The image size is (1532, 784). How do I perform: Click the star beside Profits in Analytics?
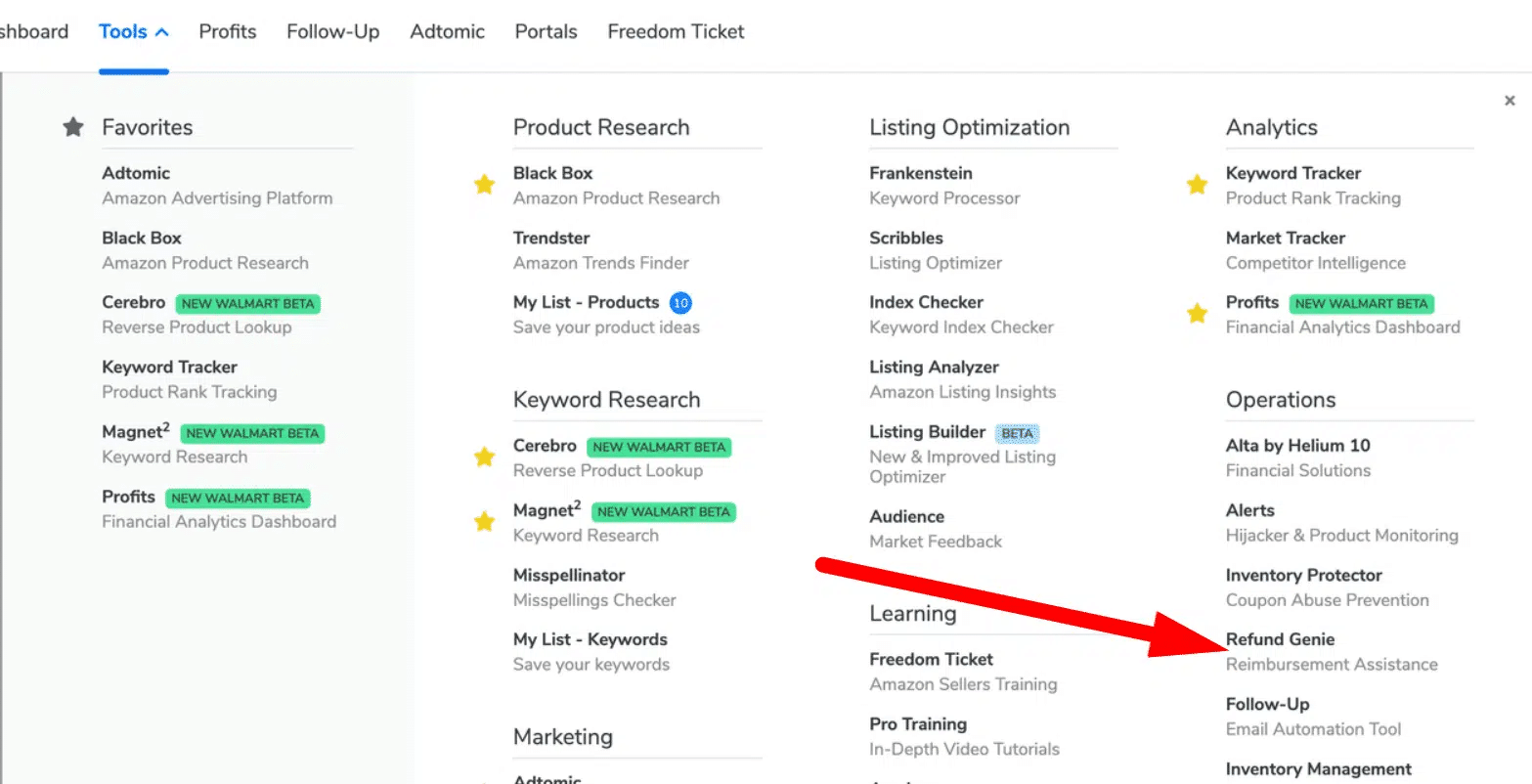1197,314
